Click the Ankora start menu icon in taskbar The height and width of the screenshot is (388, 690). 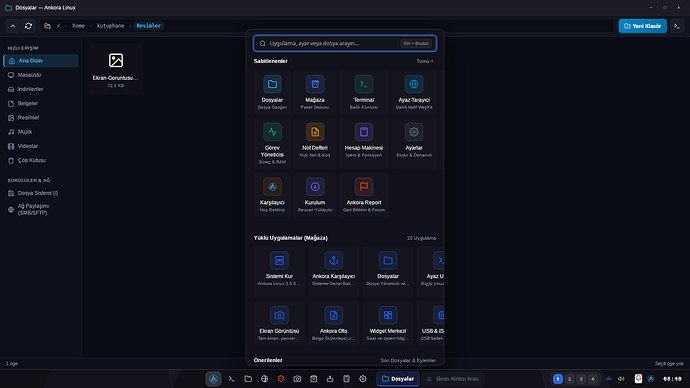tap(213, 379)
